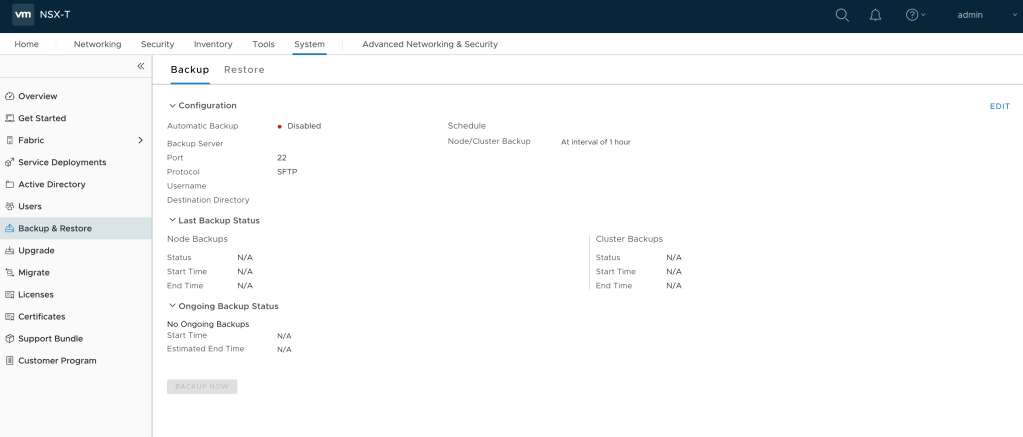The height and width of the screenshot is (437, 1023).
Task: Open Advanced Networking & Security tab
Action: coord(429,44)
